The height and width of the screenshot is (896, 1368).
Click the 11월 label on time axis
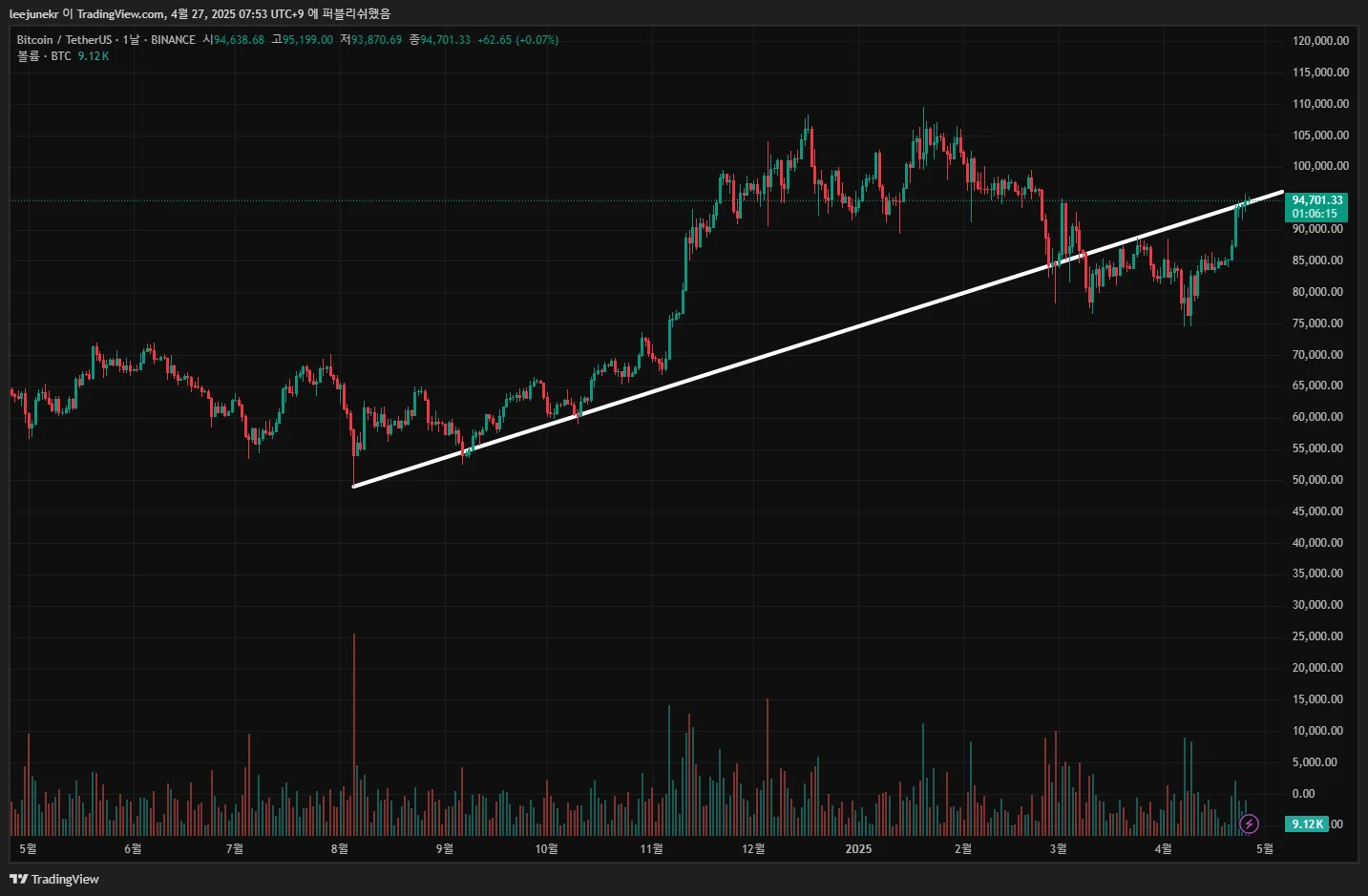pyautogui.click(x=651, y=849)
